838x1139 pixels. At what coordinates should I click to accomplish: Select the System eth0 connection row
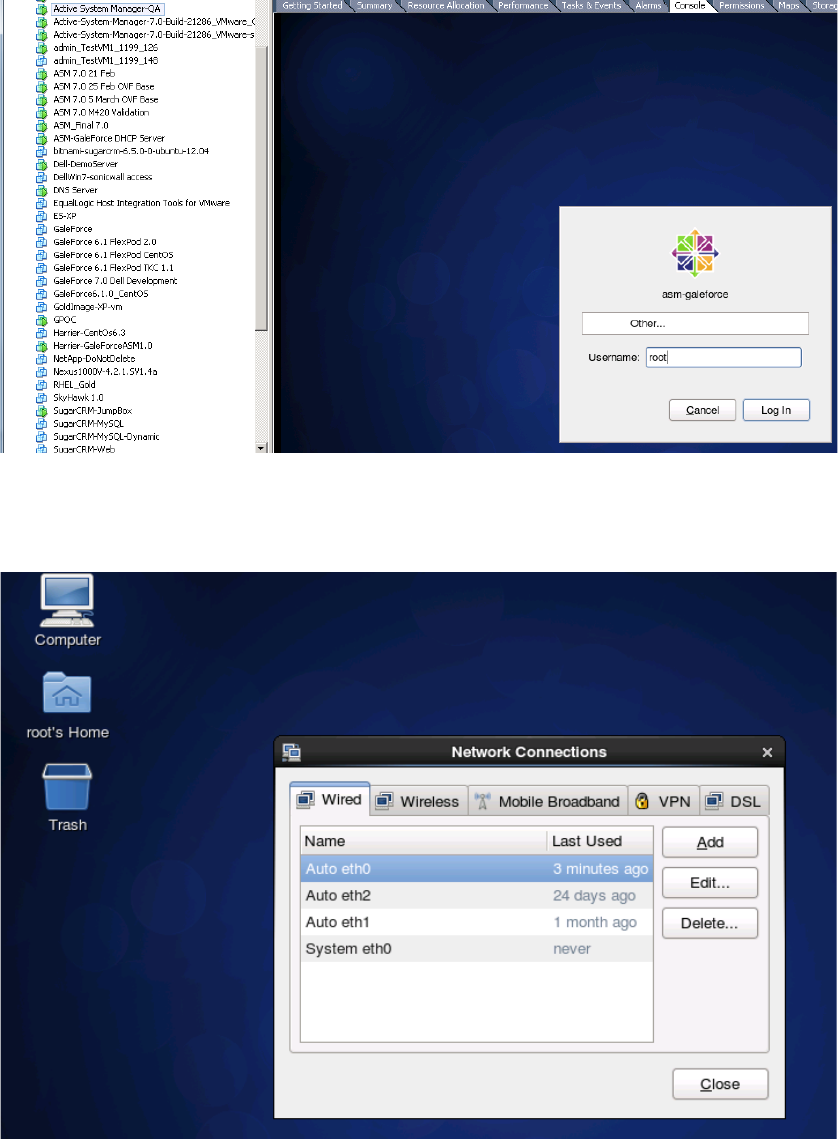click(476, 949)
